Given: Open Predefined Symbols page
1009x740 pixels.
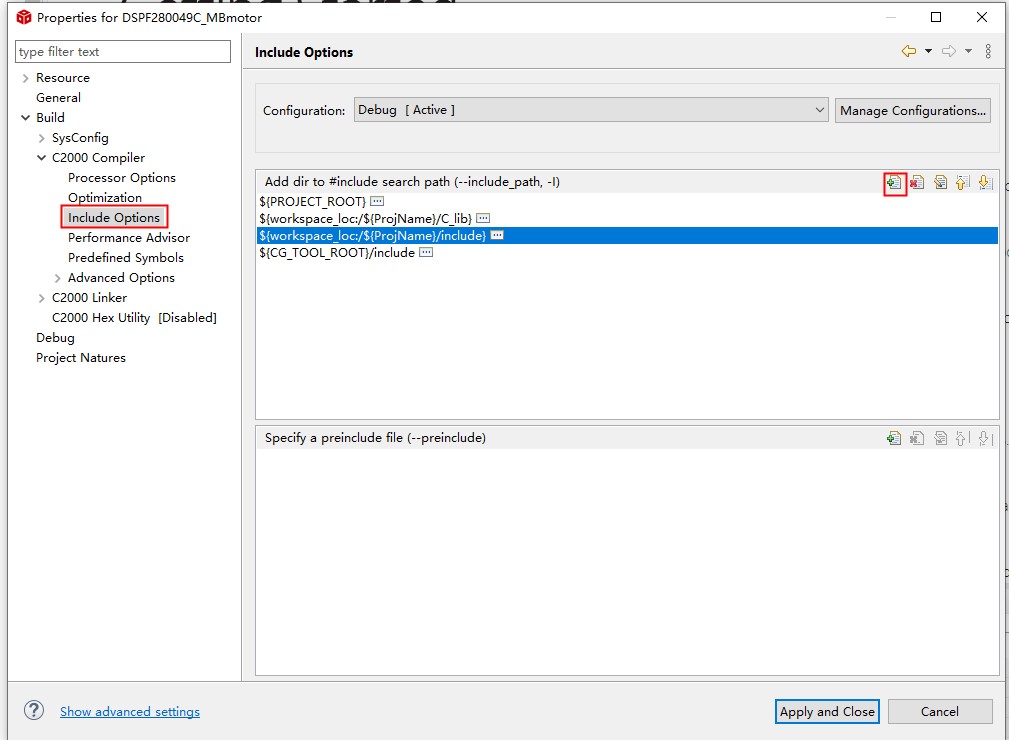Looking at the screenshot, I should click(126, 257).
